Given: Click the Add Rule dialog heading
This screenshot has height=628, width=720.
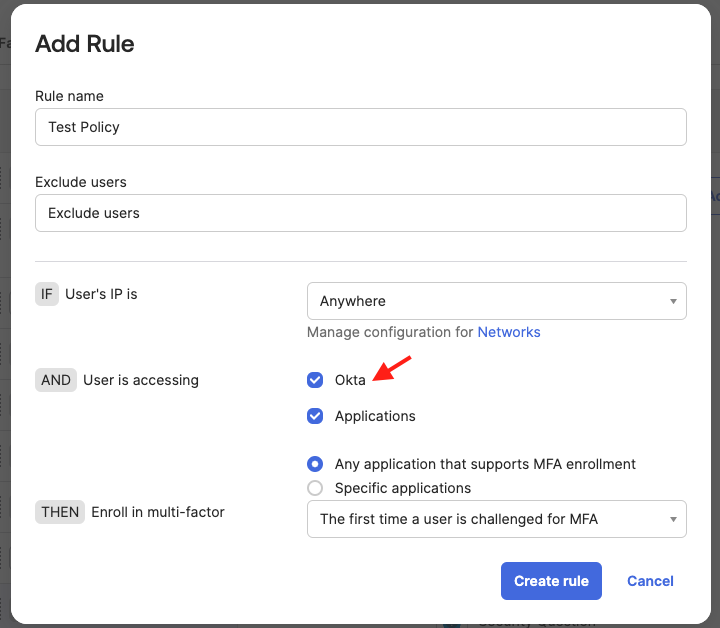Looking at the screenshot, I should [x=85, y=44].
